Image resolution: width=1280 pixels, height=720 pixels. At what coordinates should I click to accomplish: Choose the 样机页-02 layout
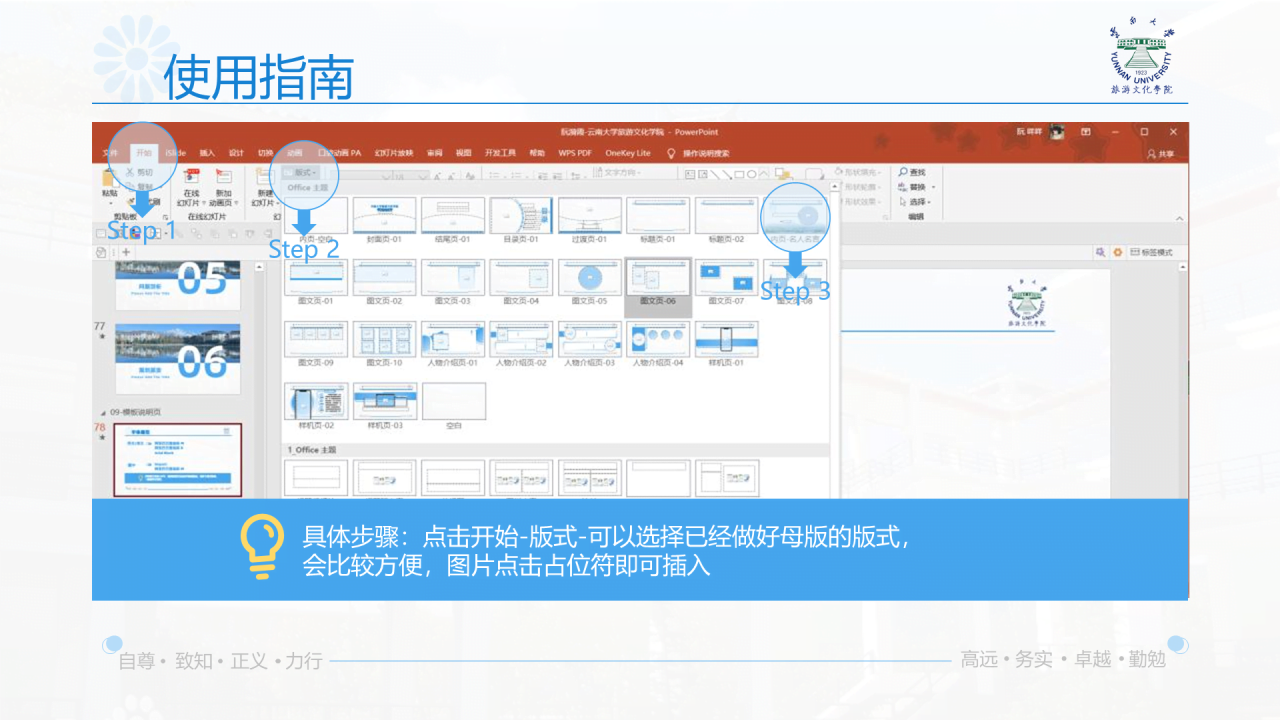tap(317, 406)
